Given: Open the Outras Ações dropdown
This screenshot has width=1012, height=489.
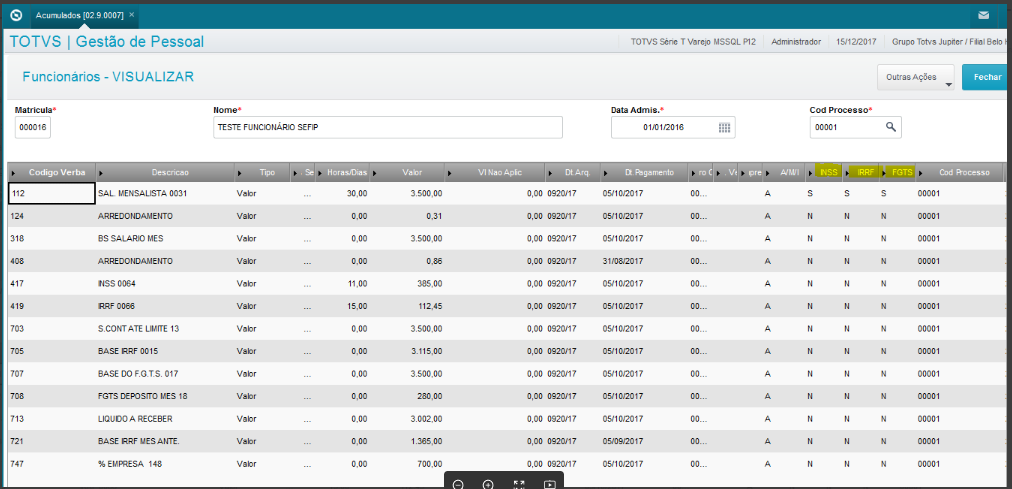Looking at the screenshot, I should (x=915, y=77).
